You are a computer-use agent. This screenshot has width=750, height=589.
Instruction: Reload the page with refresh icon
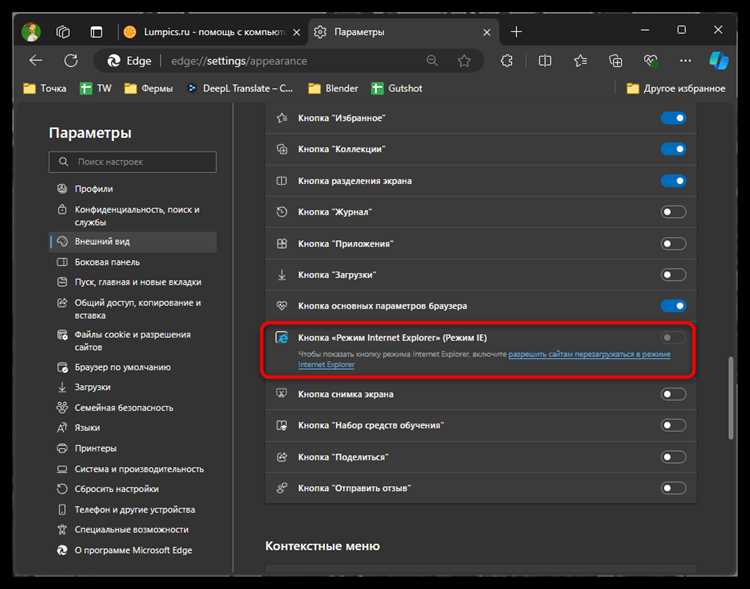[71, 61]
